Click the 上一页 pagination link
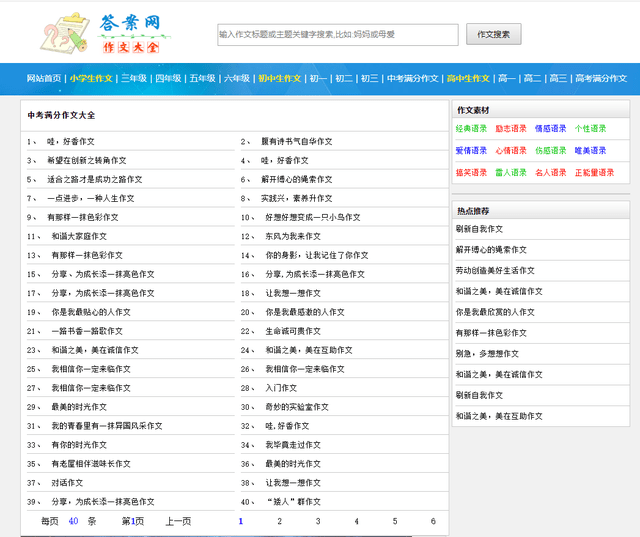The height and width of the screenshot is (537, 640). pos(178,521)
